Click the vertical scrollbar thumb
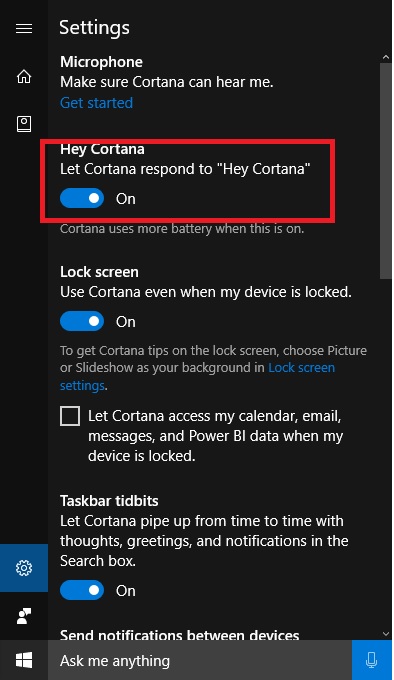Image resolution: width=394 pixels, height=680 pixels. click(x=386, y=171)
